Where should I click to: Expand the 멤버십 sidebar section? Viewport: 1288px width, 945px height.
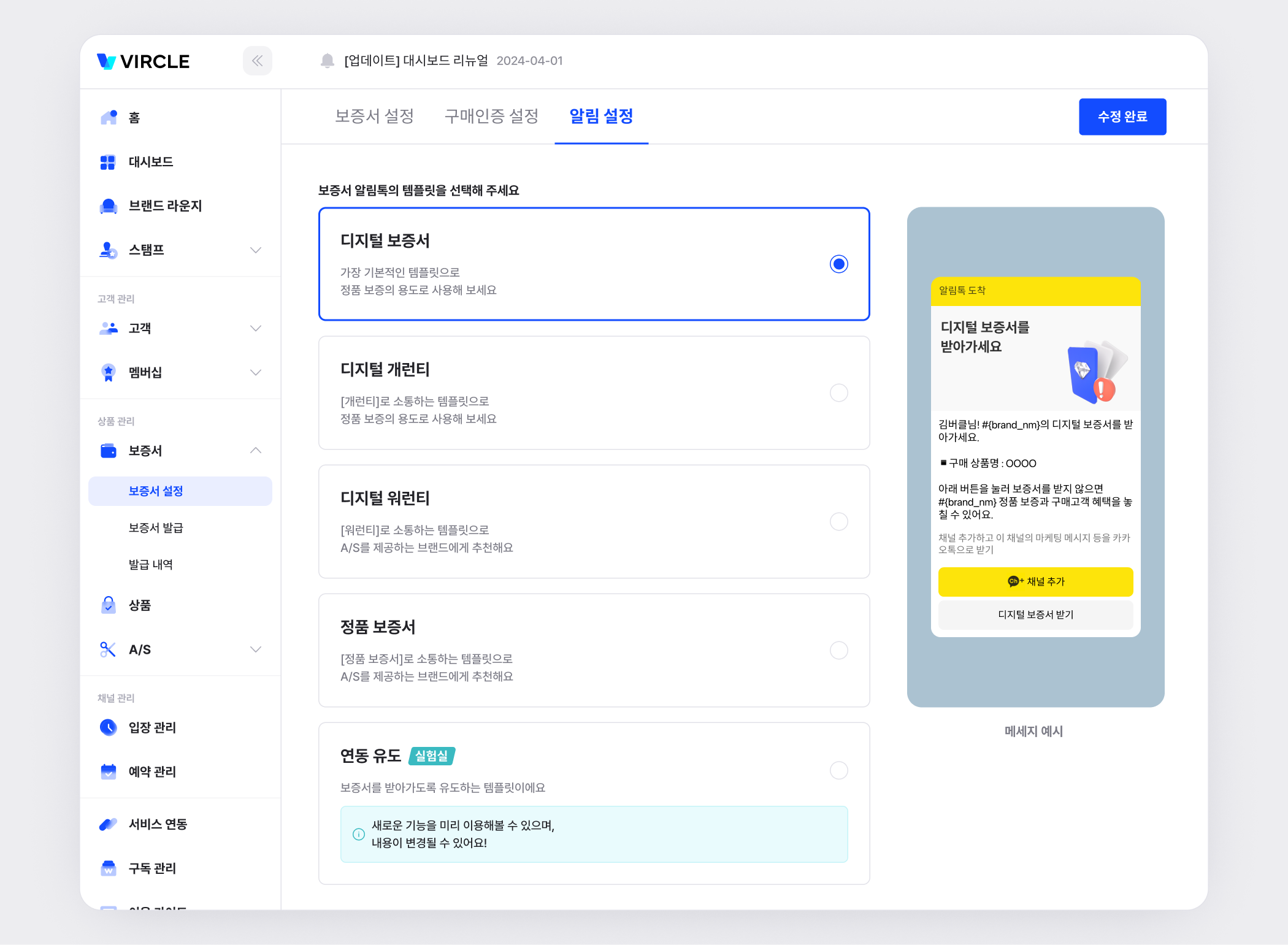click(256, 372)
